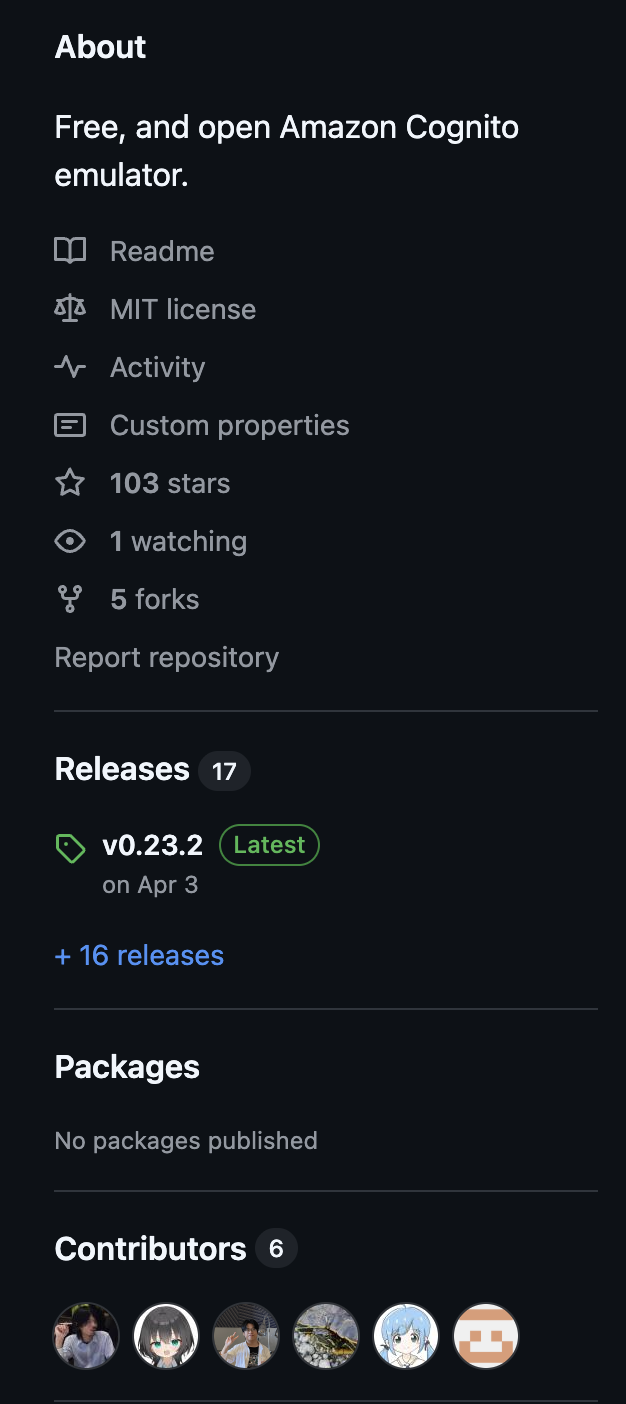This screenshot has height=1404, width=626.
Task: Click the star icon beside 103 stars
Action: (x=70, y=483)
